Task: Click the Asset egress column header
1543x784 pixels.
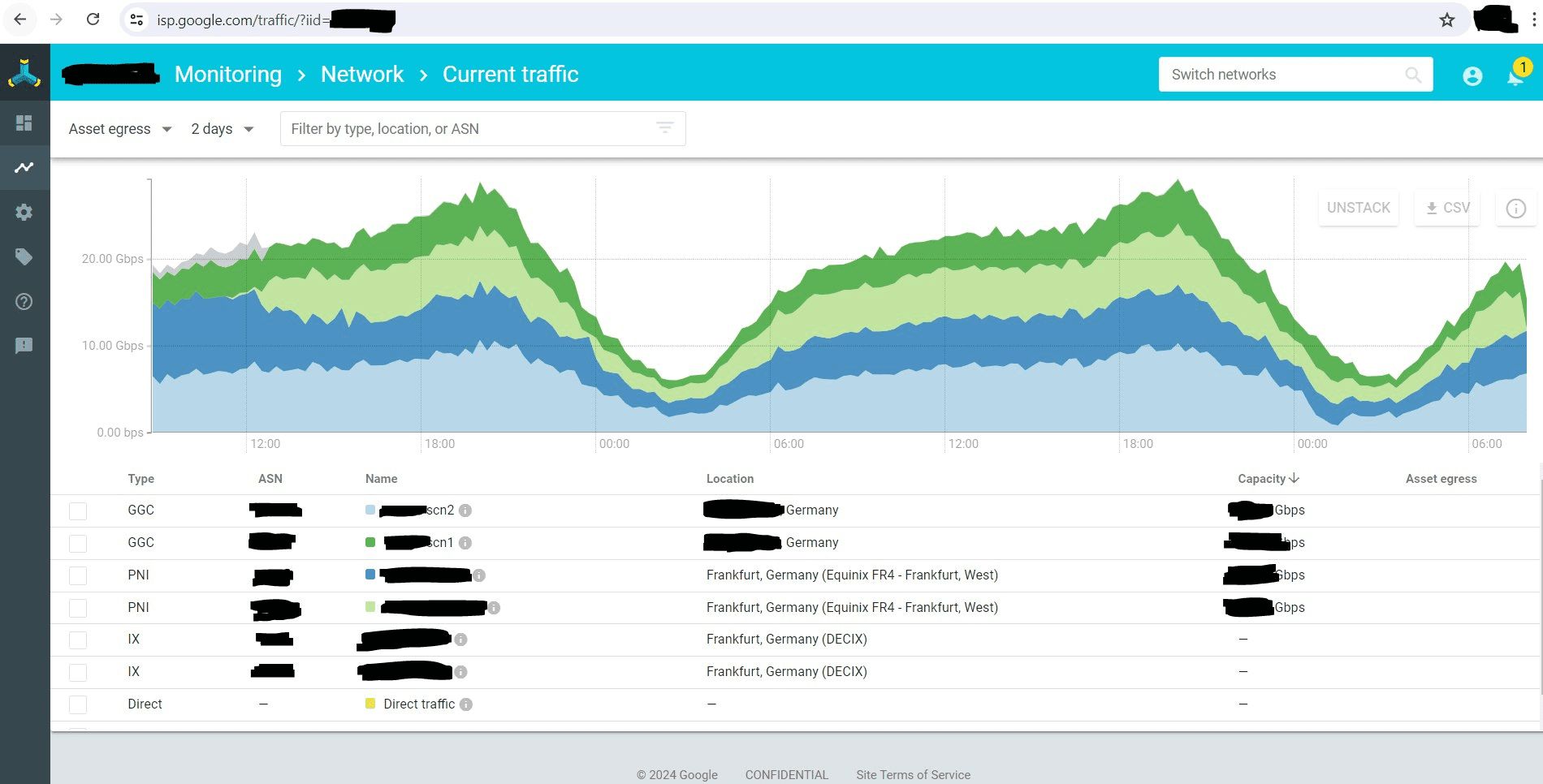Action: [x=1441, y=479]
